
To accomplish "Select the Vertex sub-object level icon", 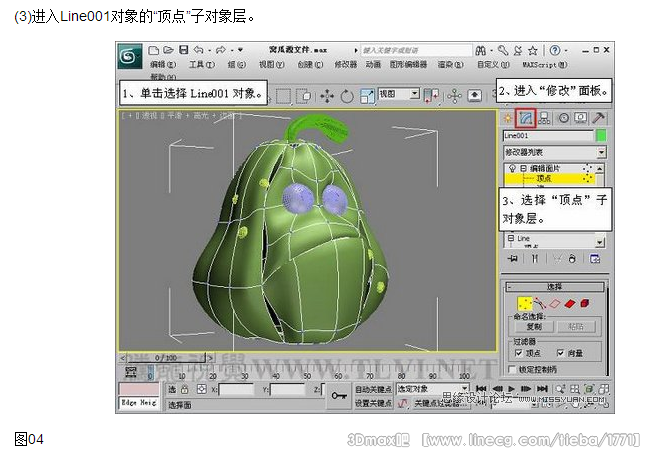I will click(524, 303).
